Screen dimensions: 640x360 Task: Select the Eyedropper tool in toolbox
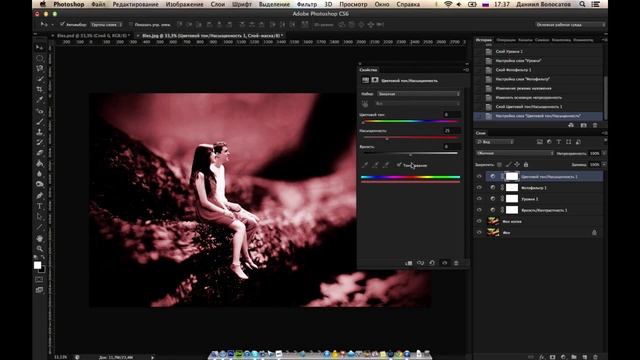pos(40,100)
